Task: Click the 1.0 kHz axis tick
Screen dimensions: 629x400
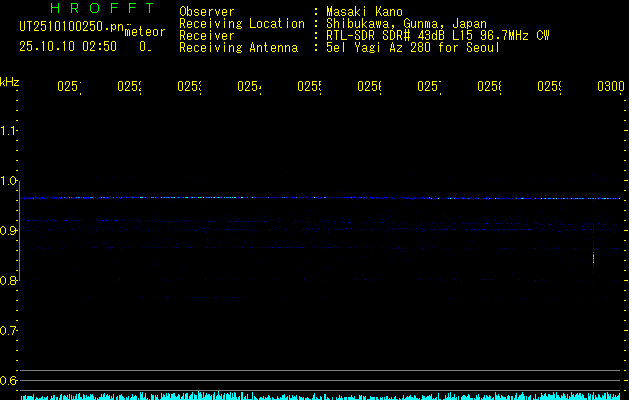Action: pyautogui.click(x=10, y=181)
